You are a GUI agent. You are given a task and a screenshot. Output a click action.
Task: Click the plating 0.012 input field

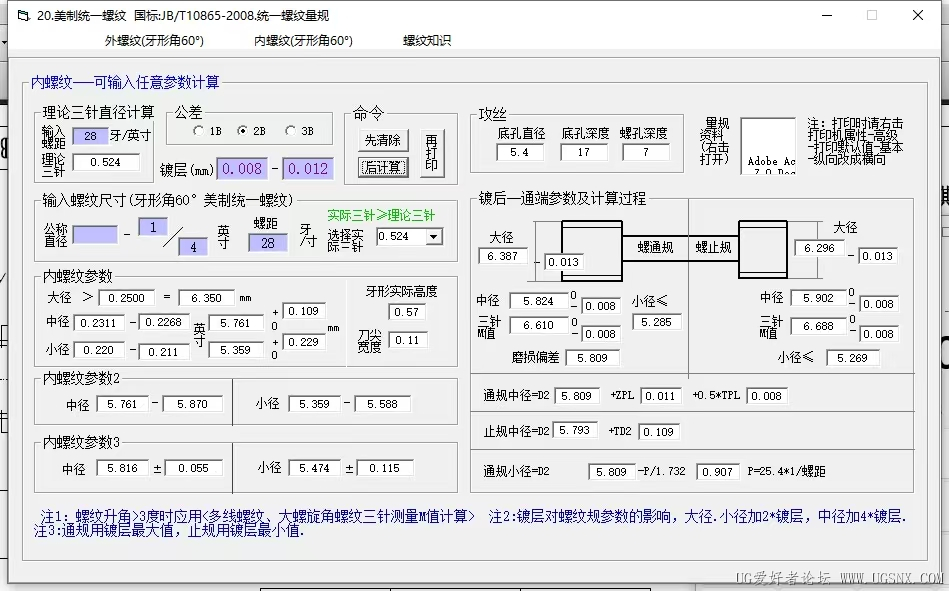307,168
